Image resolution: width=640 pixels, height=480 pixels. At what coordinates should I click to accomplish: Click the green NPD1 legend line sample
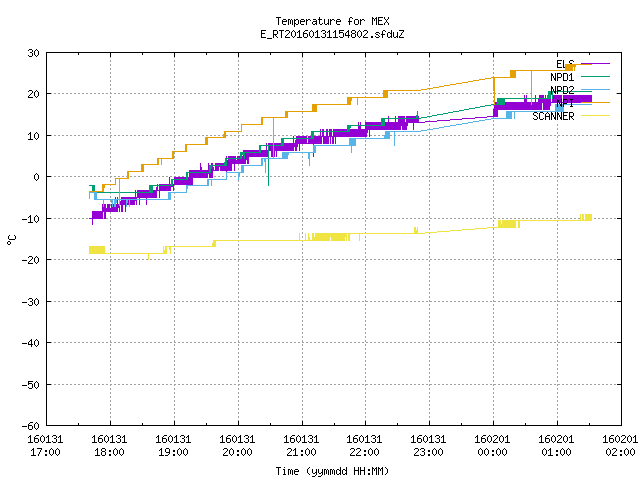click(x=595, y=76)
